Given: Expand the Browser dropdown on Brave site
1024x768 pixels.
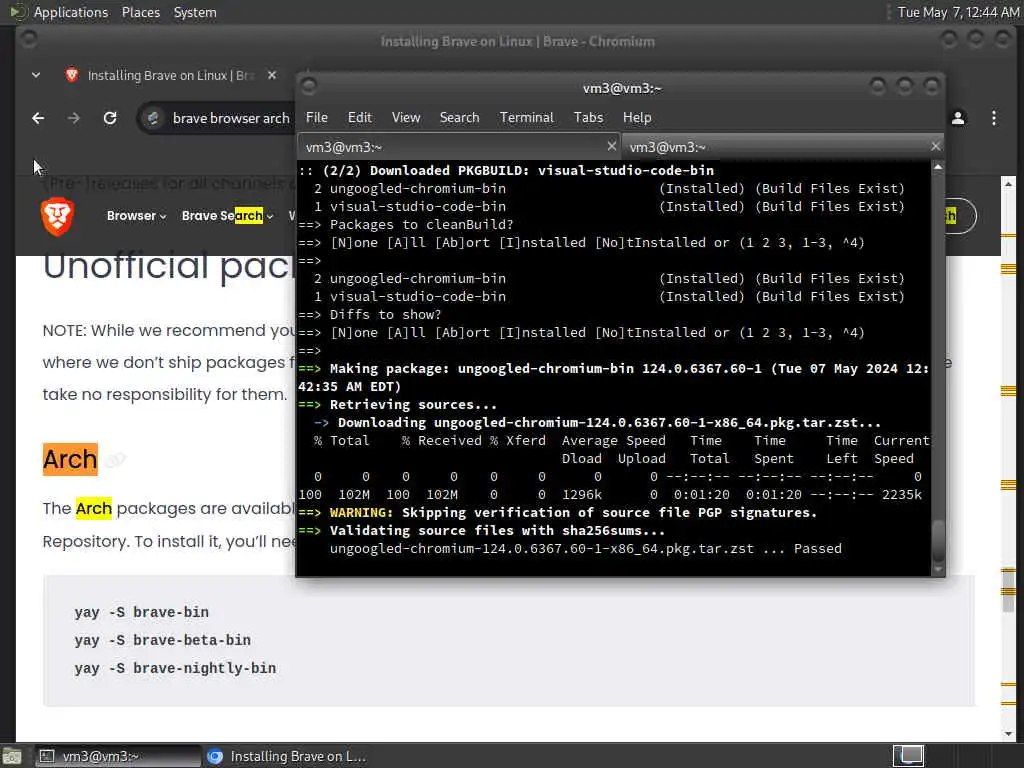Looking at the screenshot, I should (x=136, y=216).
